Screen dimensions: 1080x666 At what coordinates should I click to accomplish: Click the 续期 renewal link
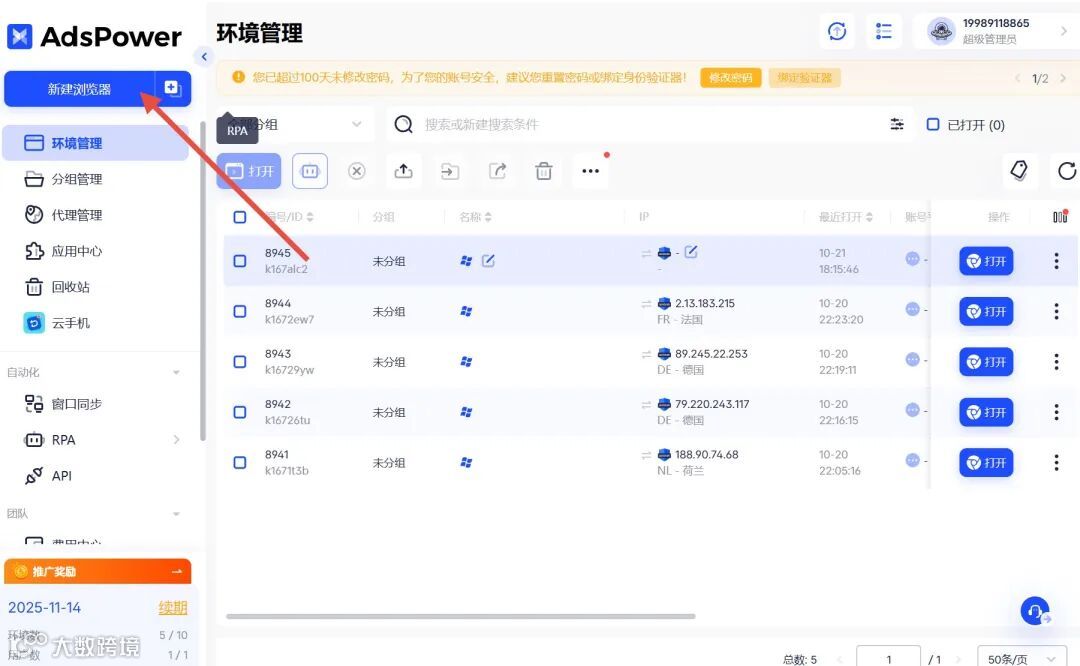172,607
